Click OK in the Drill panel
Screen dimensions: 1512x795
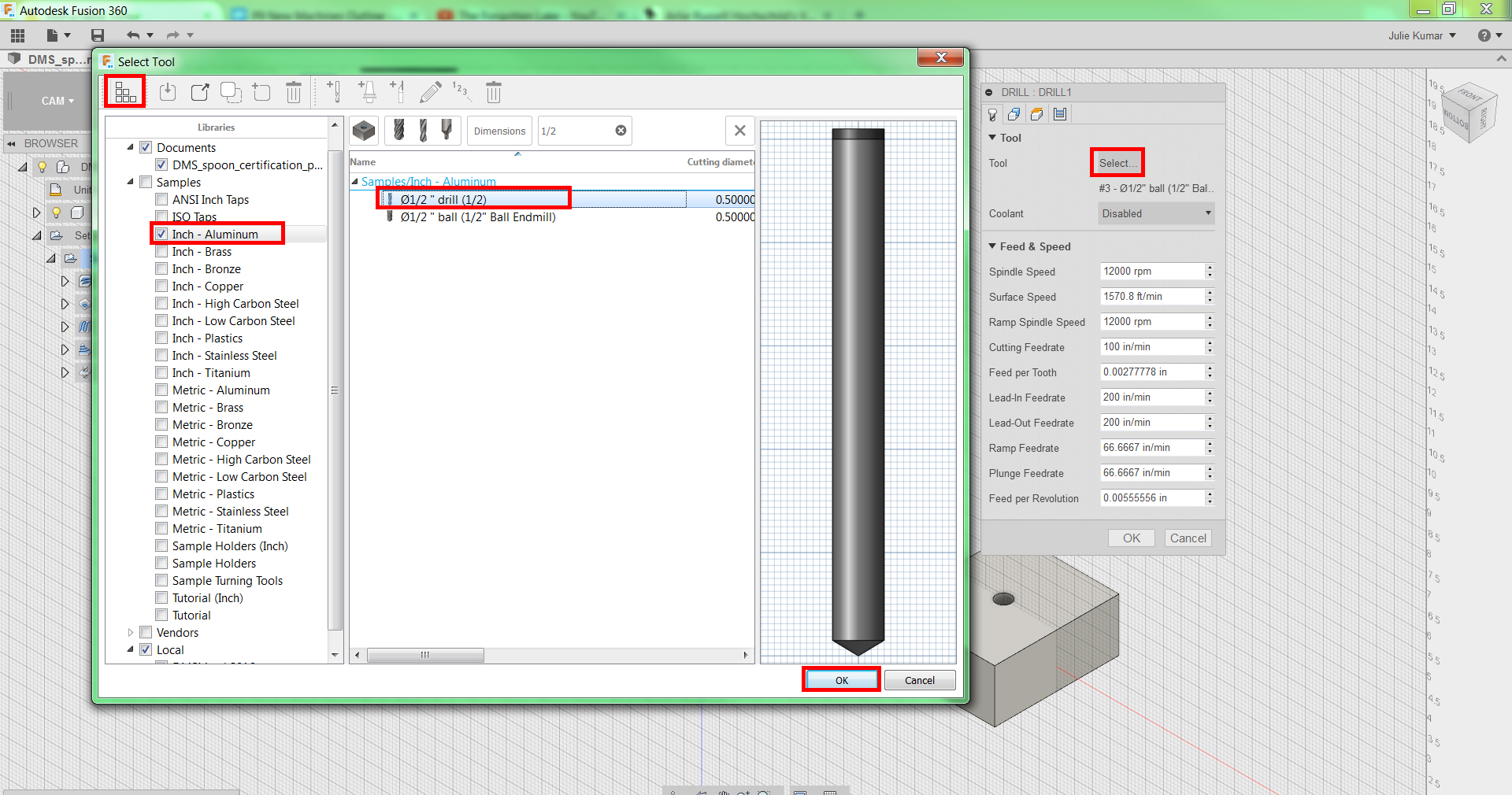click(1132, 538)
